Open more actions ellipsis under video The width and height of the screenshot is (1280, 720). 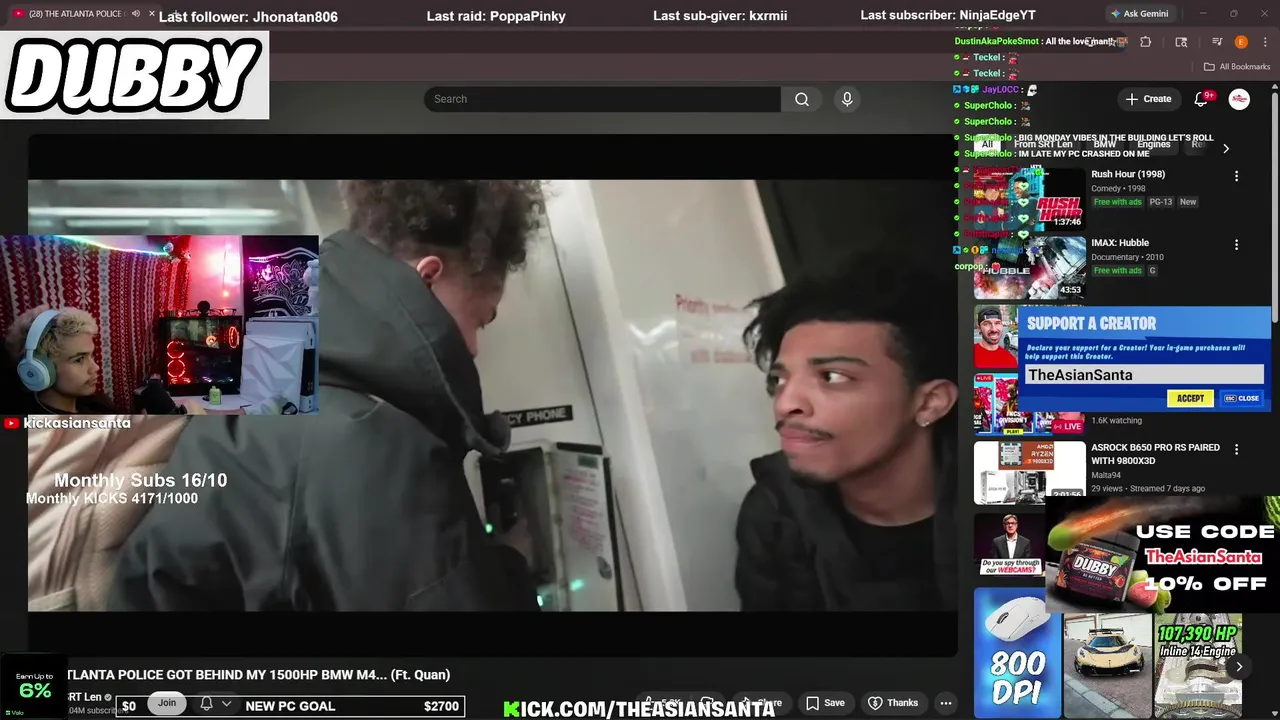(x=945, y=703)
